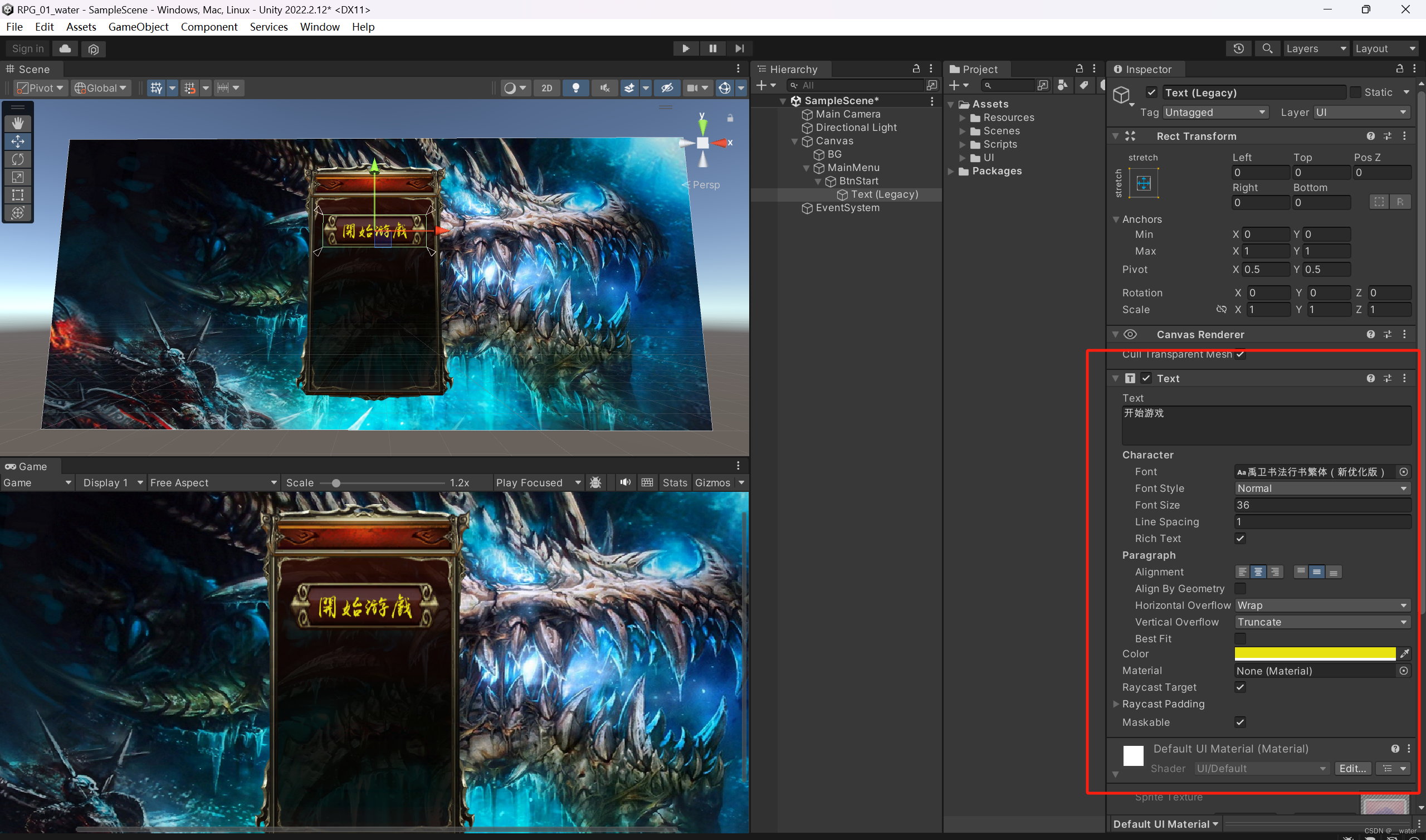The width and height of the screenshot is (1426, 840).
Task: Toggle scene visibility eye icon
Action: [667, 88]
